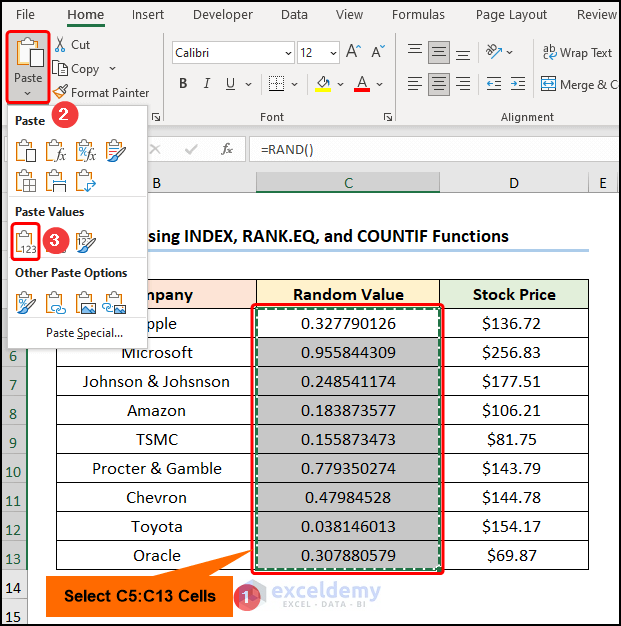Switch to the Formulas tab
Screen dimensions: 621x626
(418, 15)
